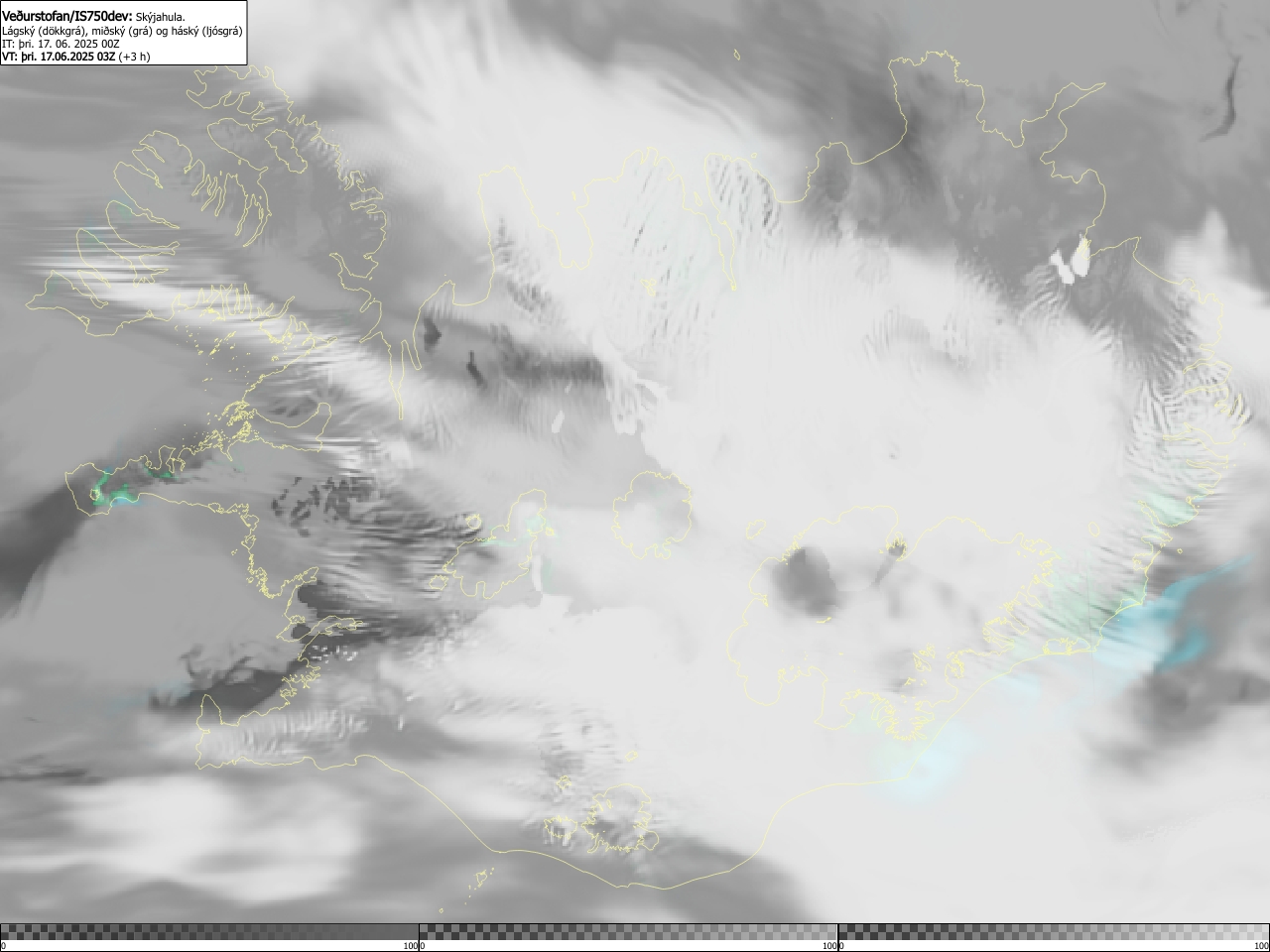Click the 'IT: þri. 17. 06. 2025 00Z' line

[x=61, y=44]
